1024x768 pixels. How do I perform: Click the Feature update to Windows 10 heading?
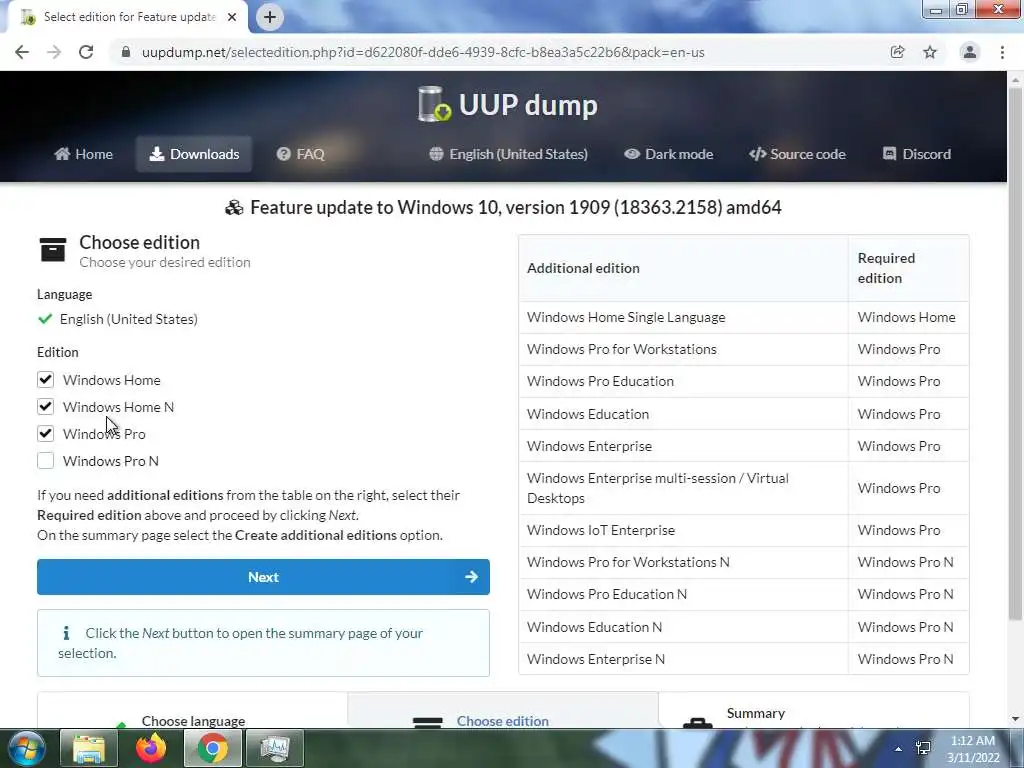click(515, 208)
